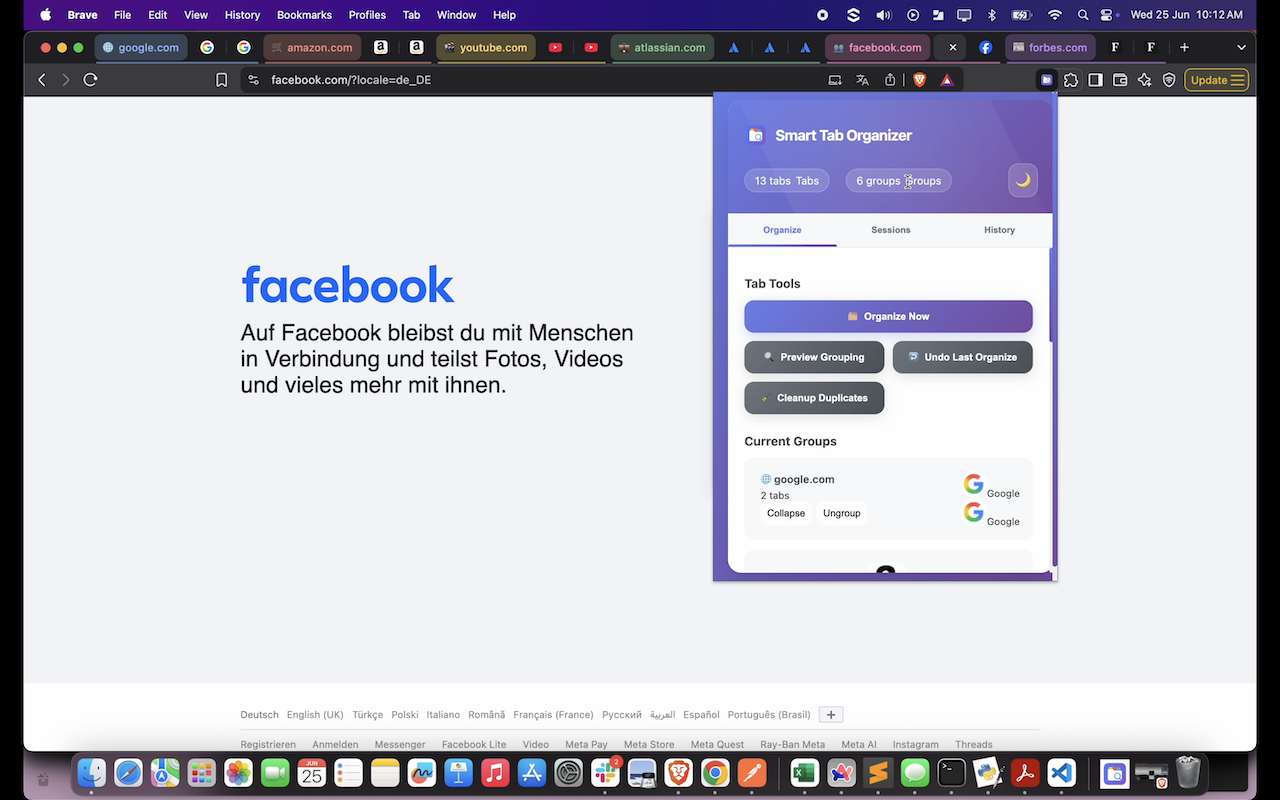Click Preview Grouping button
The height and width of the screenshot is (800, 1280).
point(814,357)
